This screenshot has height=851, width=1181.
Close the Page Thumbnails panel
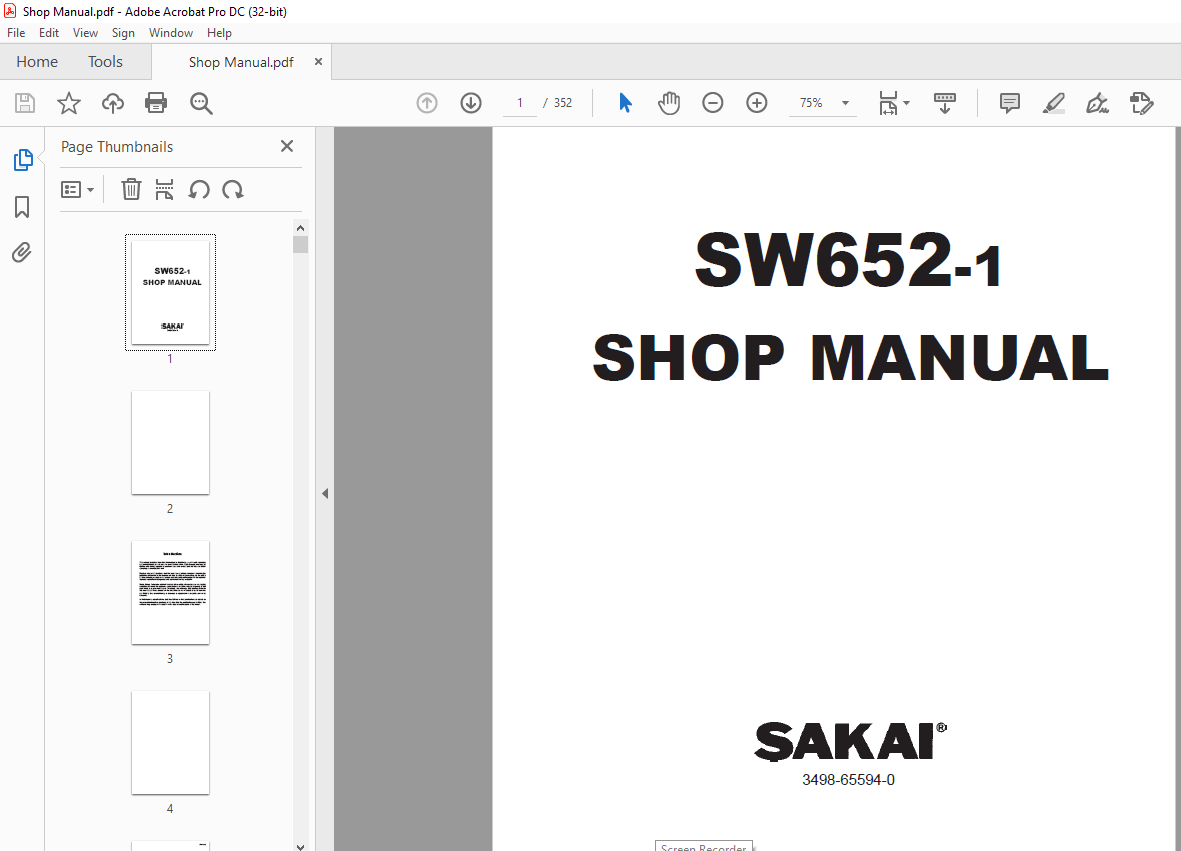point(287,146)
